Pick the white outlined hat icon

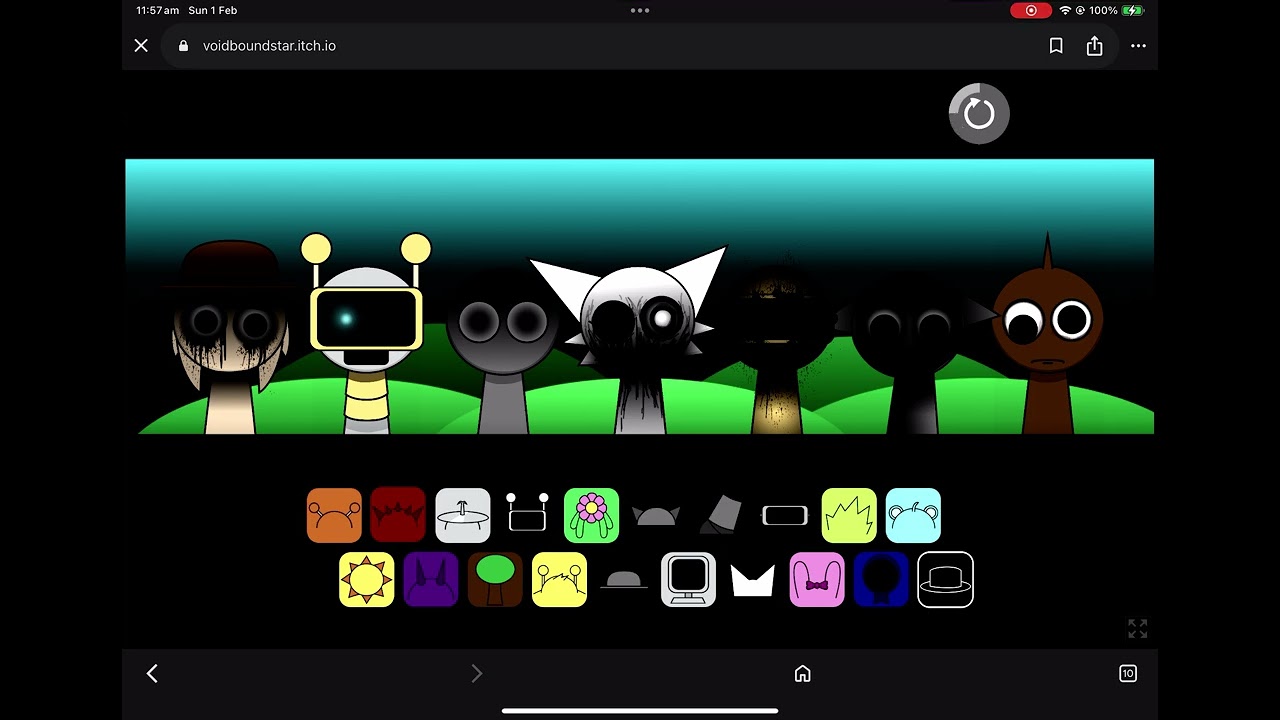[x=945, y=580]
